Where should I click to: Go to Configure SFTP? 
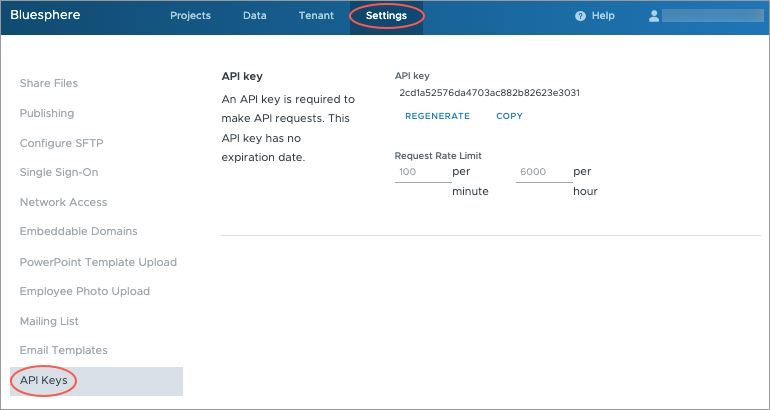click(x=62, y=143)
